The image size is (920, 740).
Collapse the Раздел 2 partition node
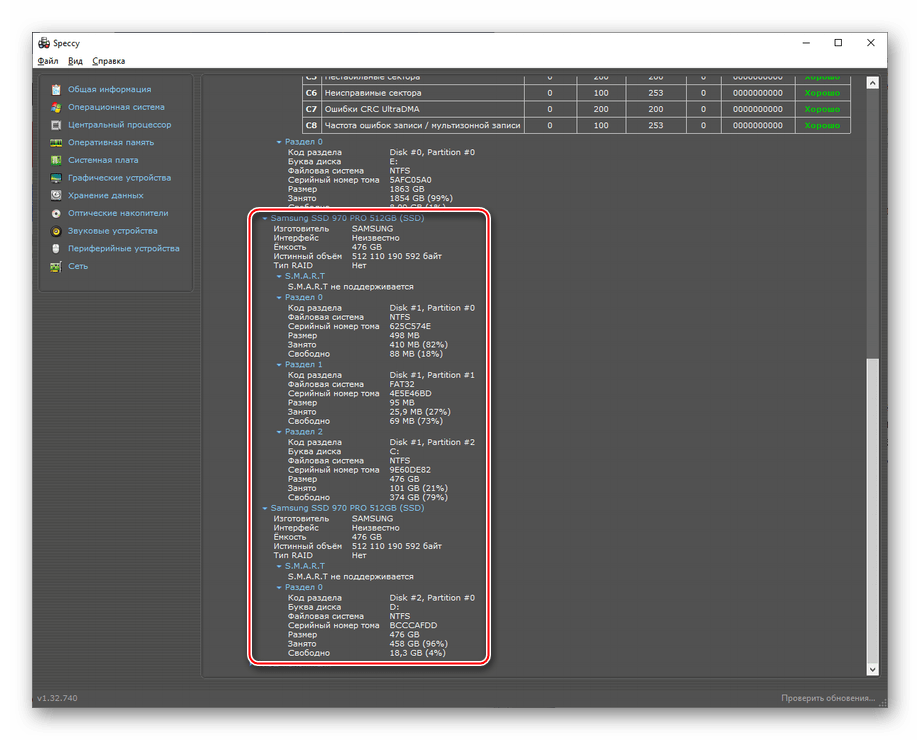(x=279, y=432)
